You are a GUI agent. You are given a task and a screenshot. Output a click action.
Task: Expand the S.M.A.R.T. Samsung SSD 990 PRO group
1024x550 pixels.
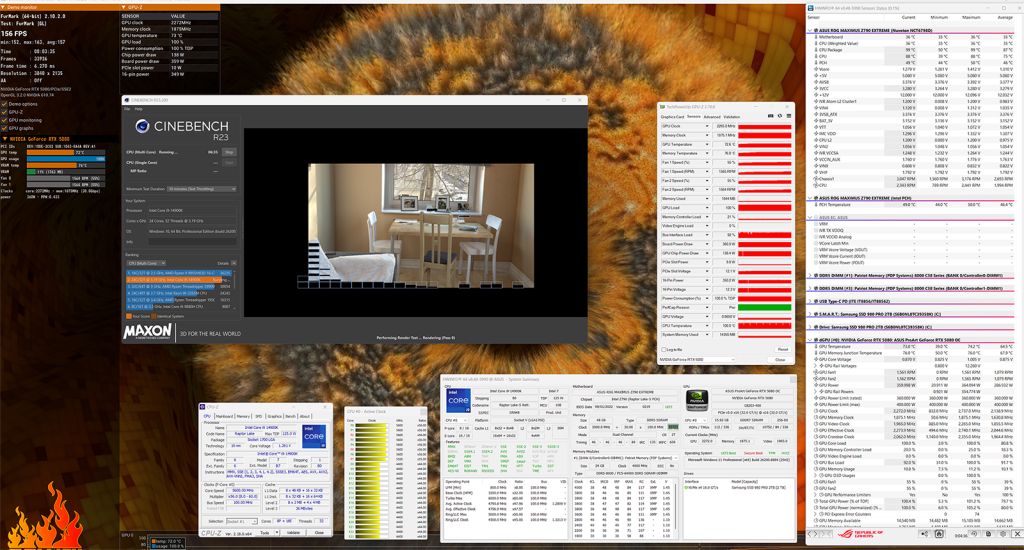tap(810, 314)
